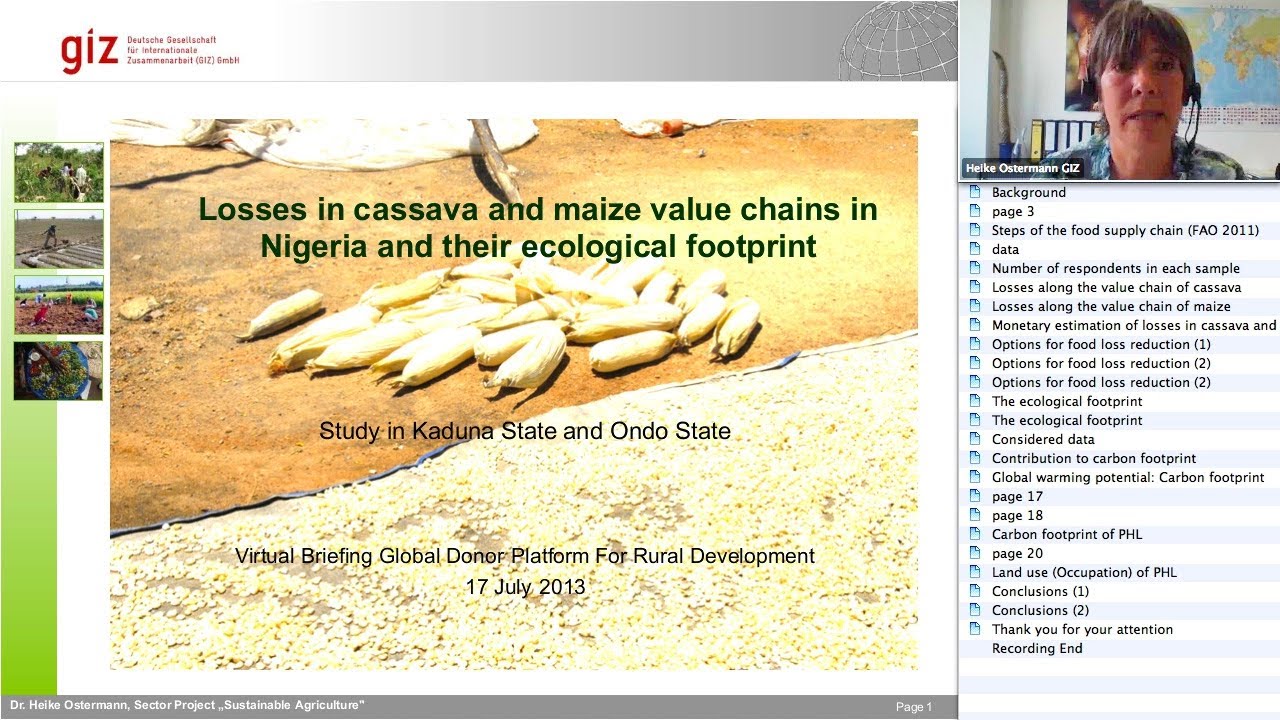The width and height of the screenshot is (1280, 720).
Task: Click the page icon beside Number of respondents
Action: pos(975,268)
